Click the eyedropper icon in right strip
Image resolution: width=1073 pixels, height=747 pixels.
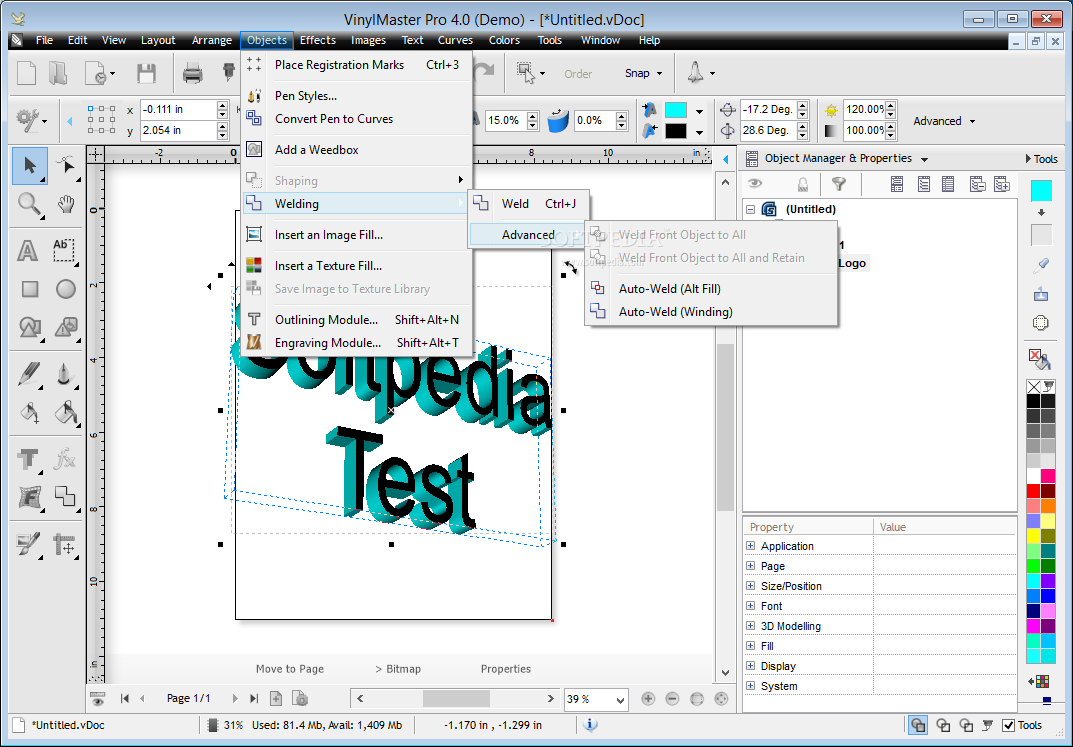(x=1041, y=265)
